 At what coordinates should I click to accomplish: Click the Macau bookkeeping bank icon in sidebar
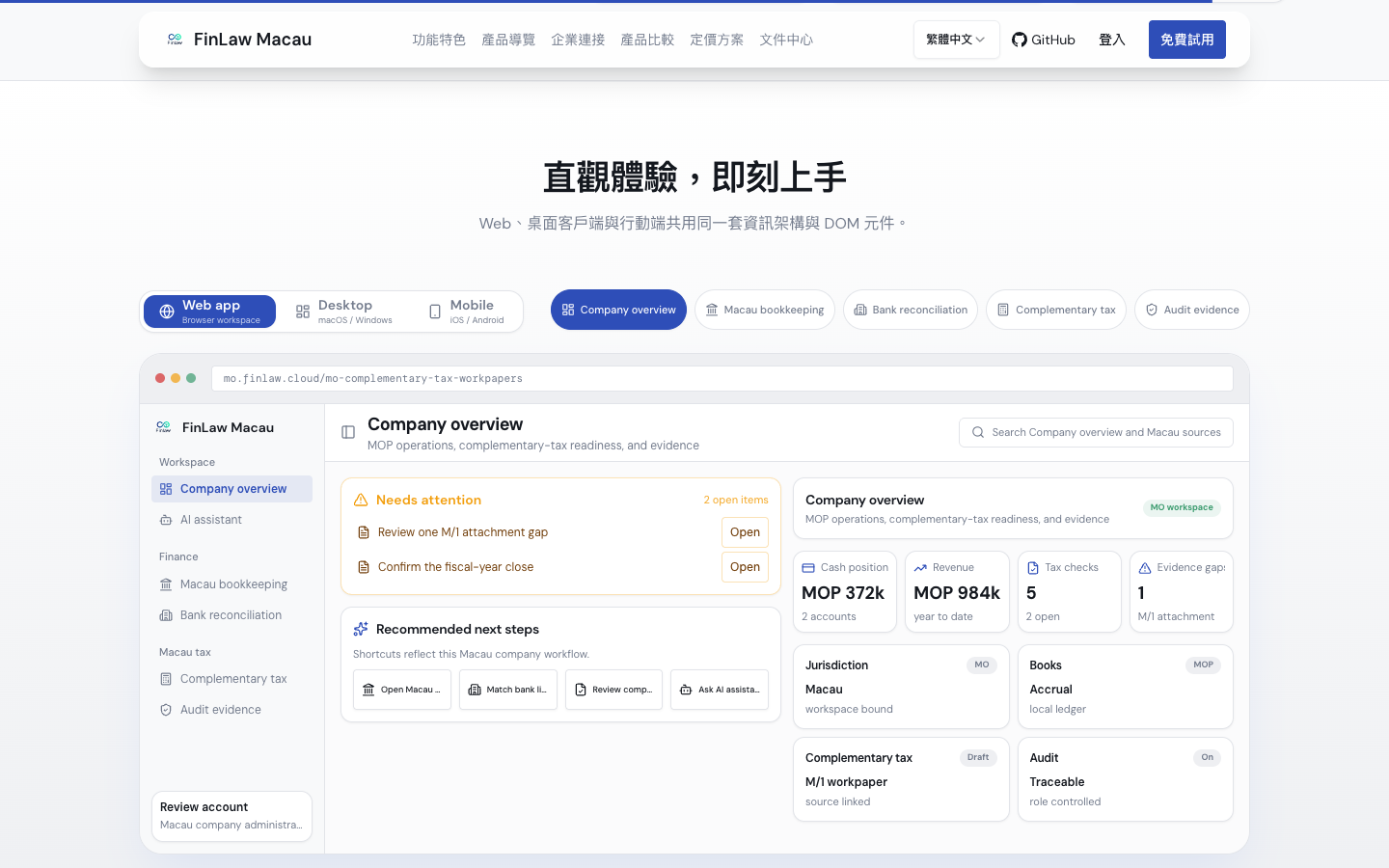[166, 584]
